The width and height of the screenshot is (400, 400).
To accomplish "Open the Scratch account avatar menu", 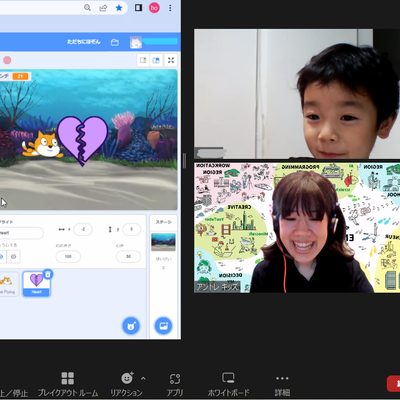I will pyautogui.click(x=136, y=42).
